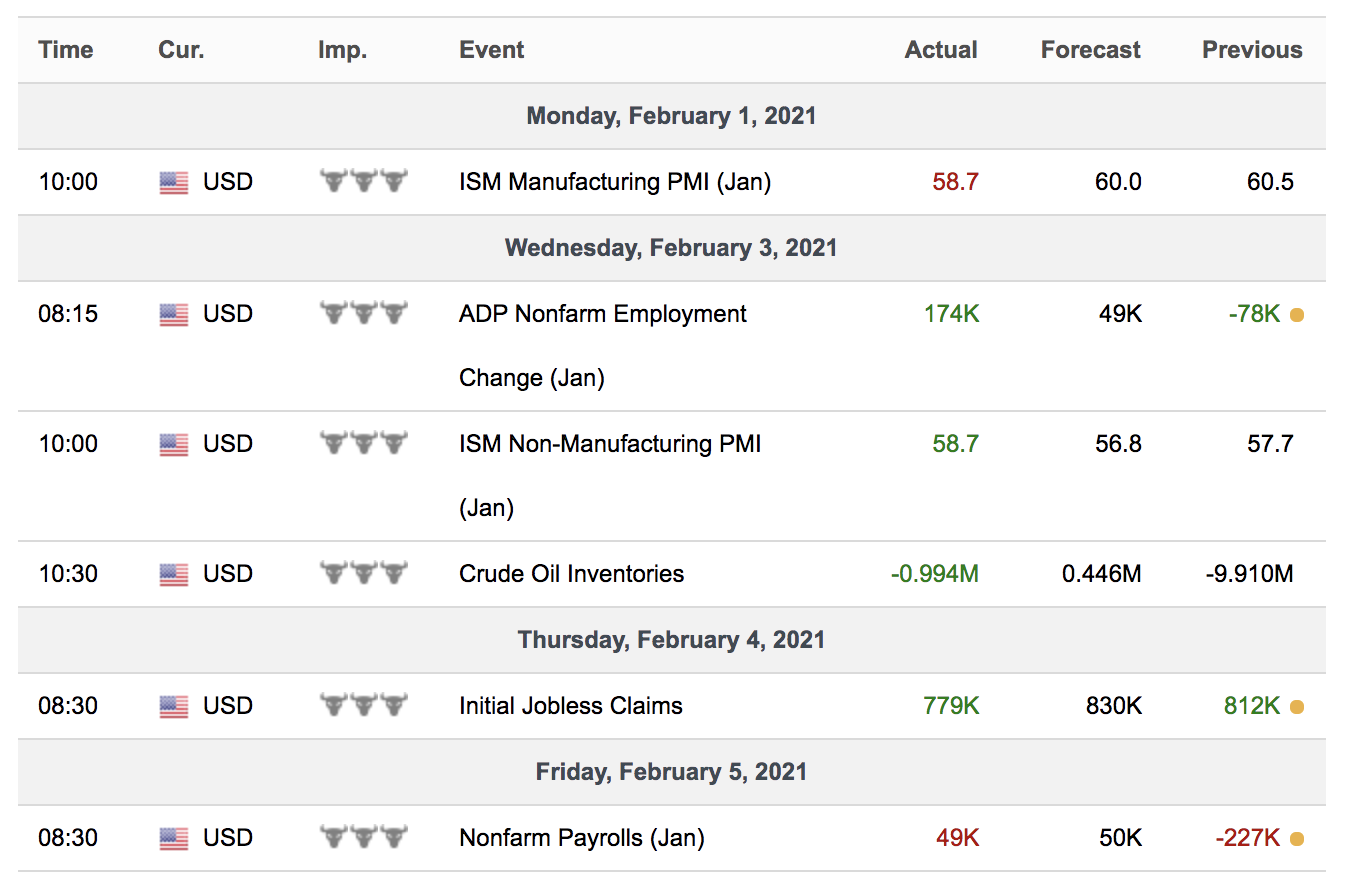Click the bull icons next to Crude Oil Inventories

coord(363,573)
